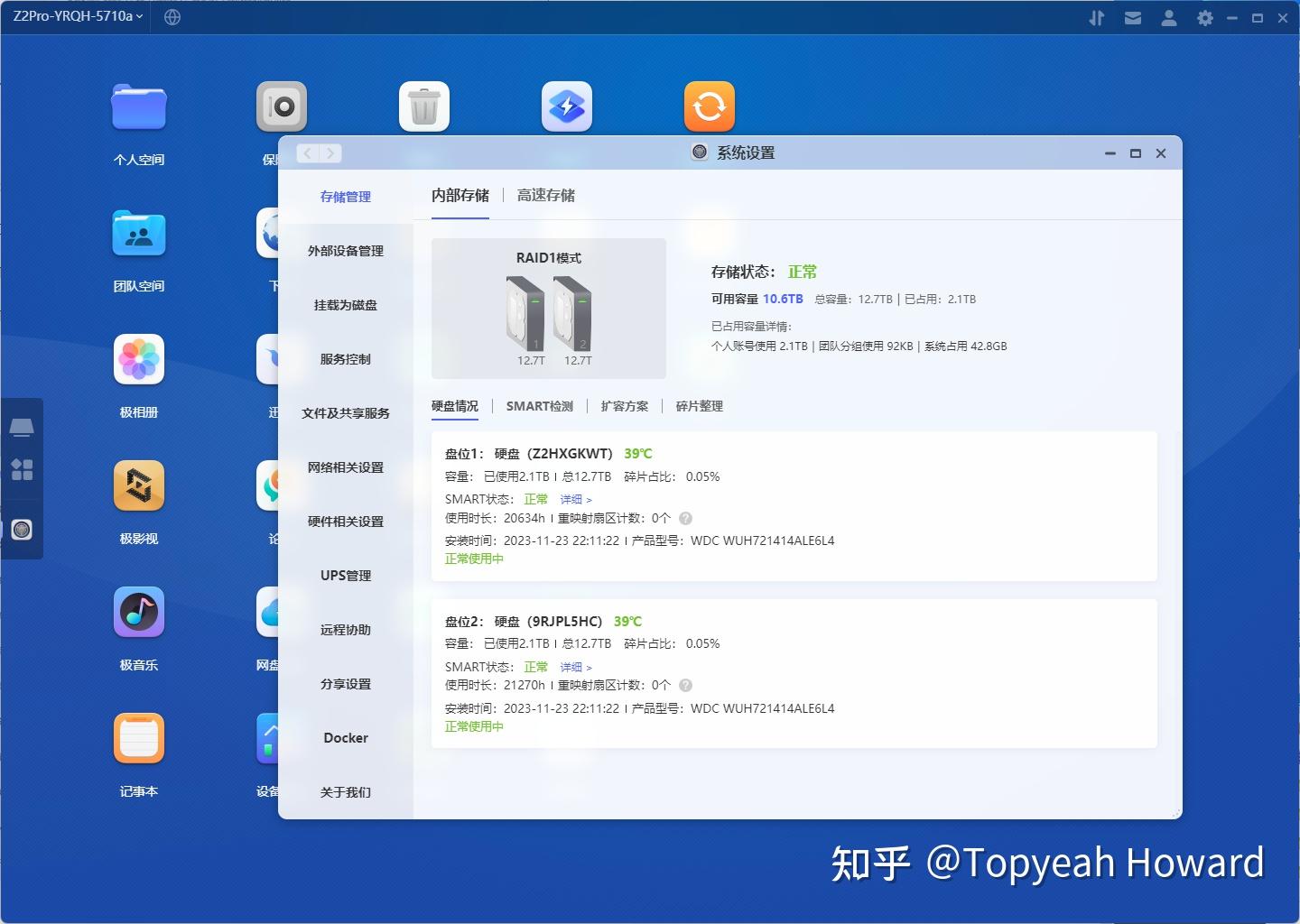Open the messages envelope icon
This screenshot has height=924, width=1300.
[x=1133, y=17]
